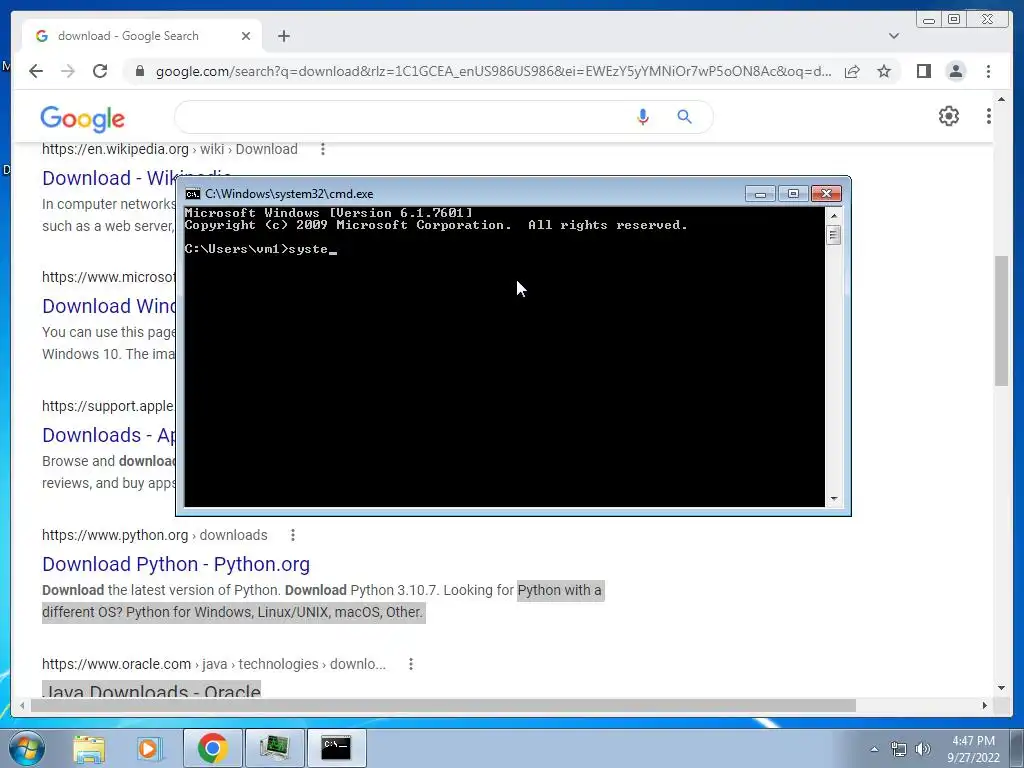Viewport: 1024px width, 768px height.
Task: Click the cmd.exe scrollbar down arrow
Action: coord(834,499)
